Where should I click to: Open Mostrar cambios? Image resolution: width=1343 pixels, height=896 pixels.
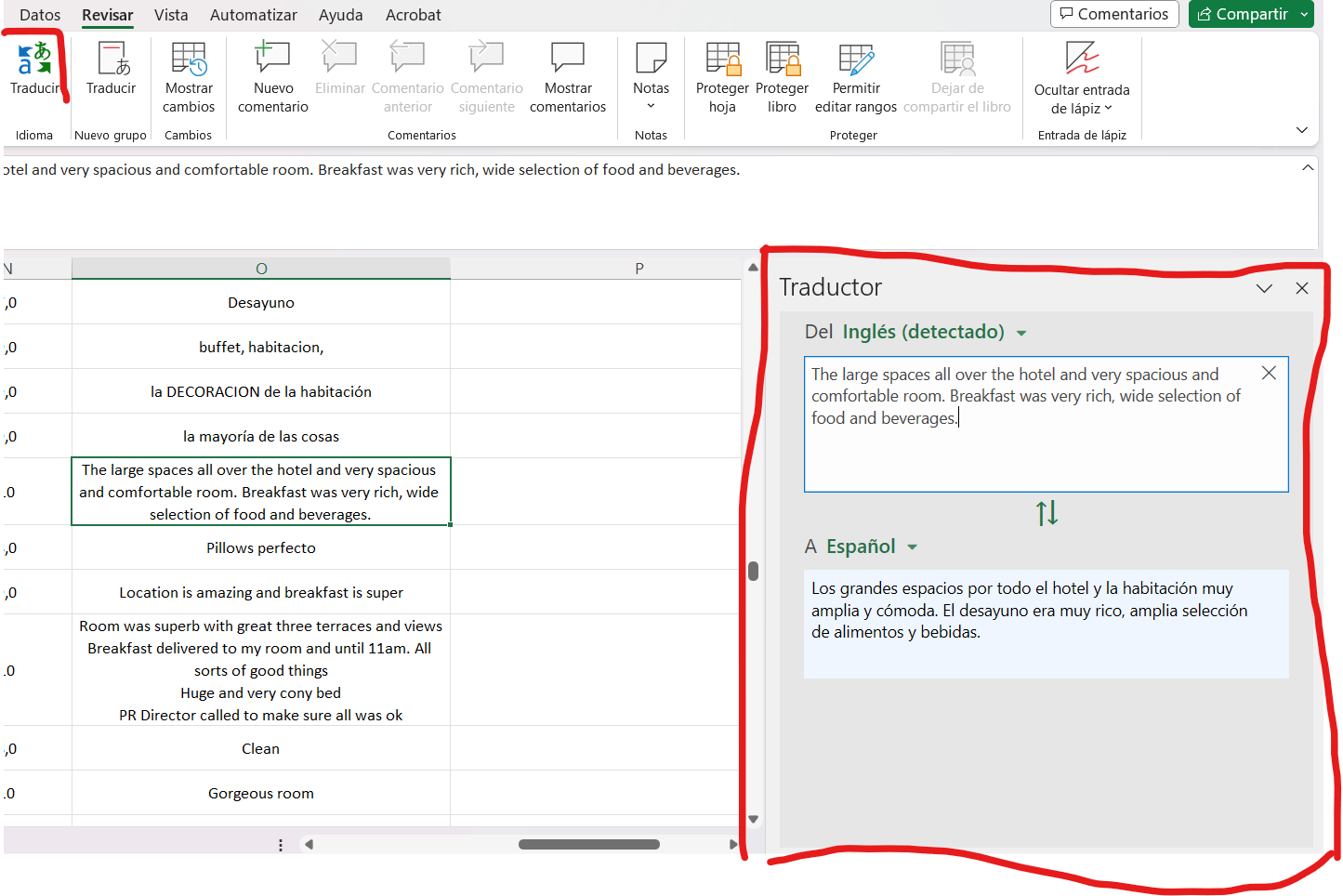tap(189, 74)
